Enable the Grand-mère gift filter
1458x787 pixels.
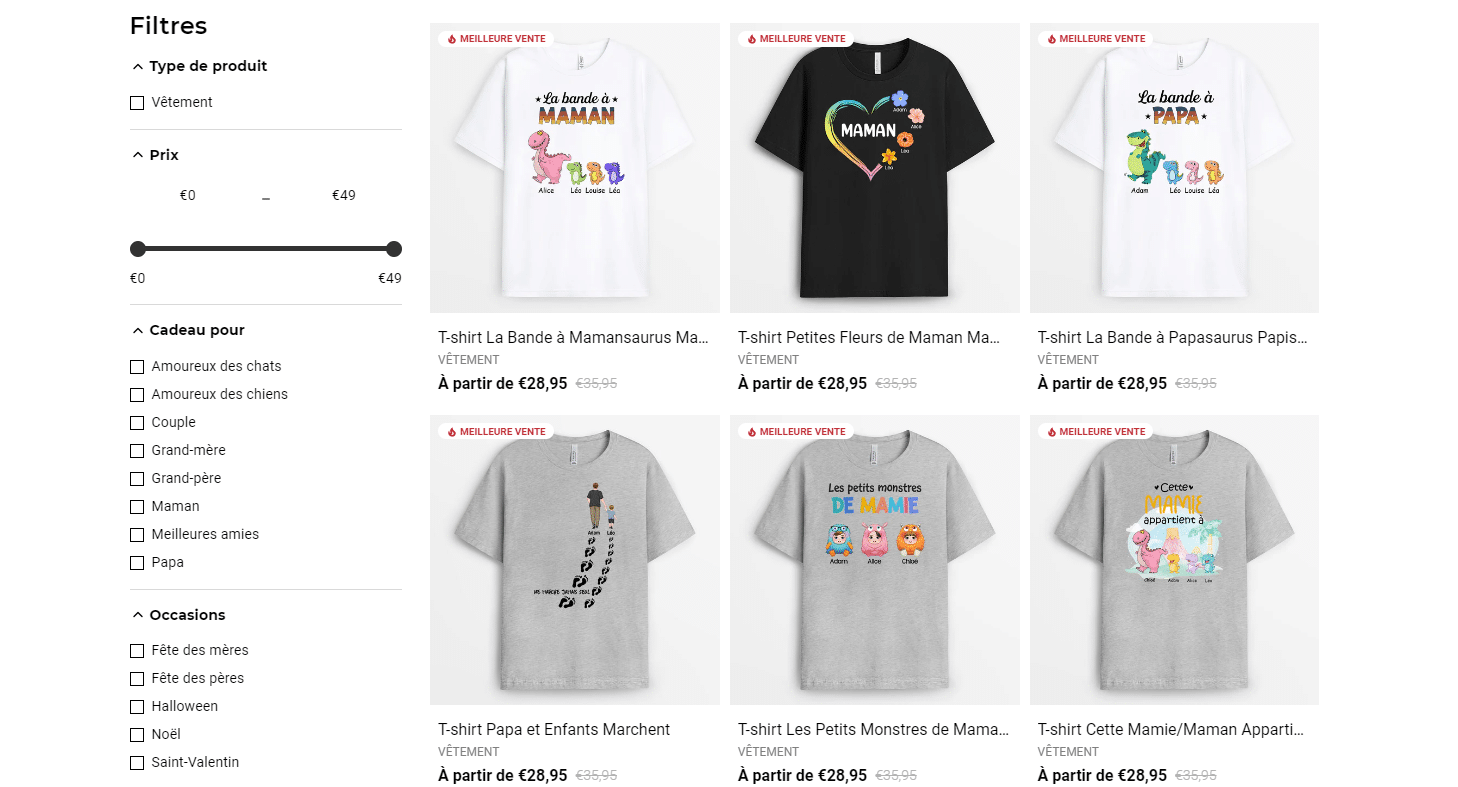click(137, 451)
